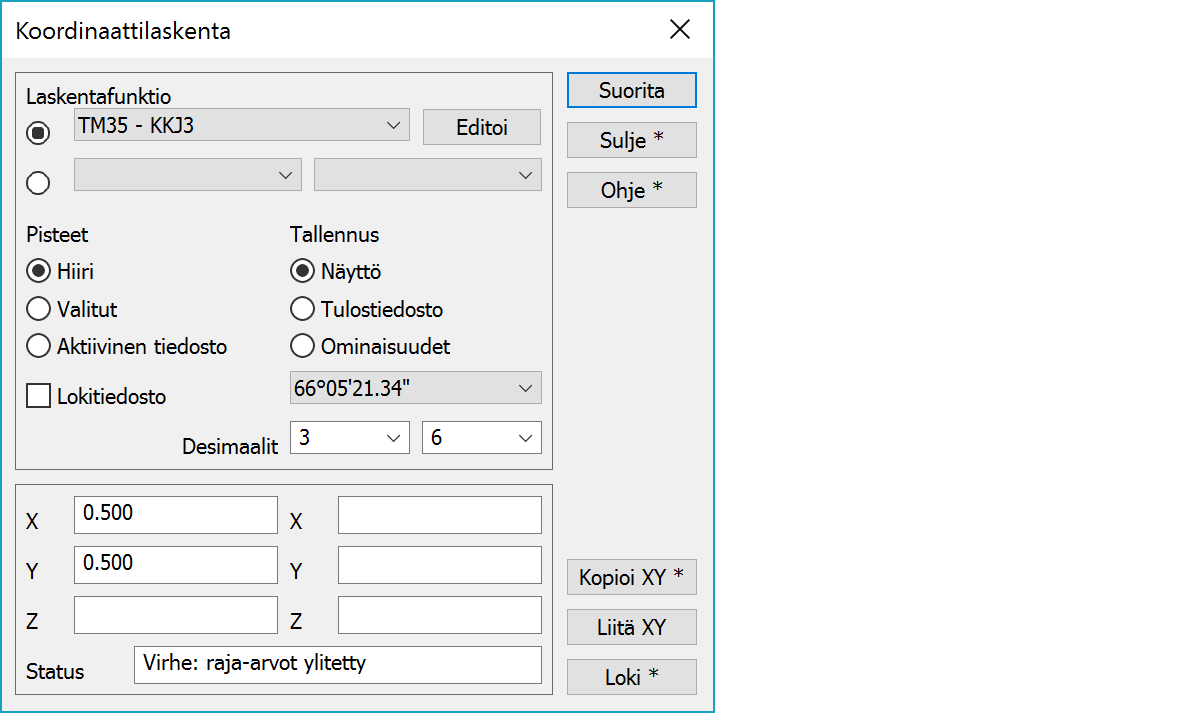Expand the TM35 - KKJ3 function dropdown
Viewport: 1200px width, 713px height.
tap(241, 126)
